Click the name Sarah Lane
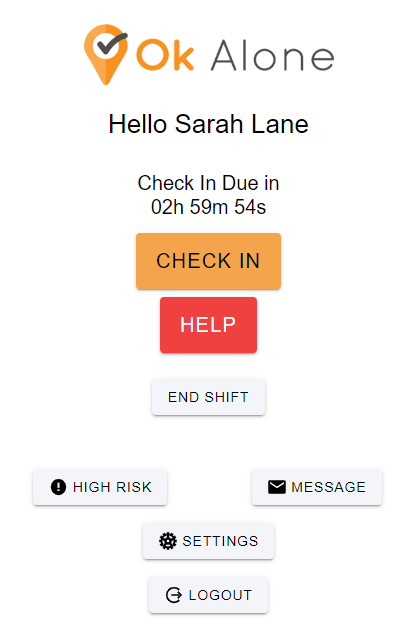Viewport: 406px width, 632px height. [242, 124]
